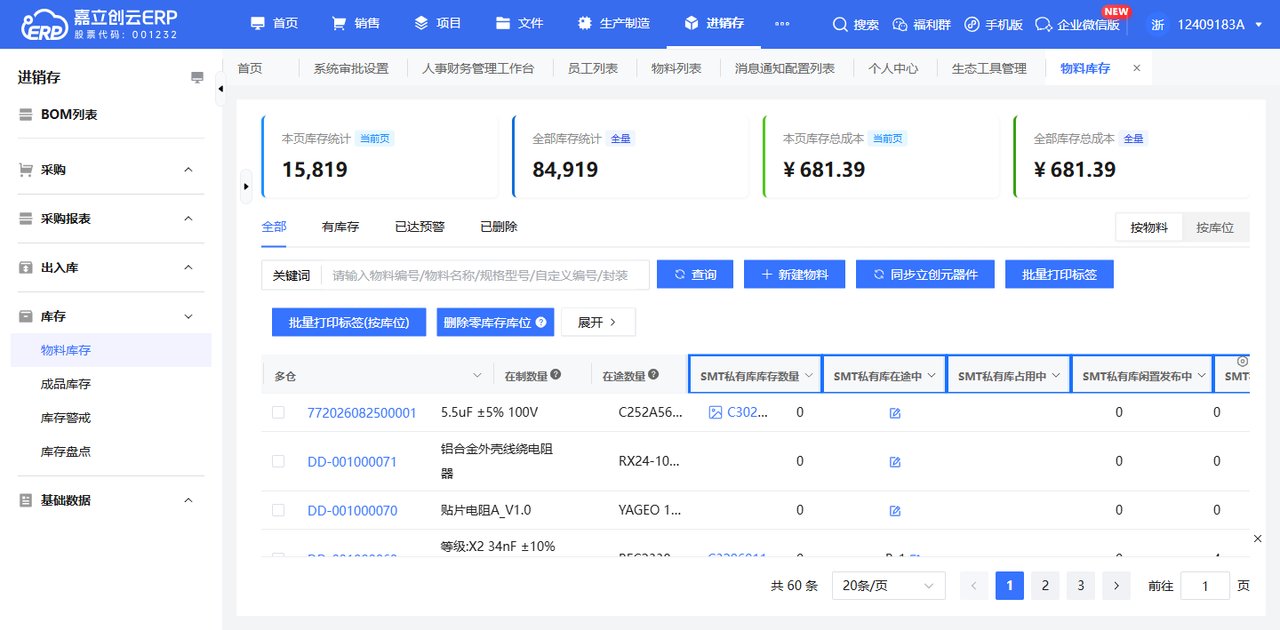Open the 销售 module in top navigation
Screen dimensions: 1280x630
point(356,23)
